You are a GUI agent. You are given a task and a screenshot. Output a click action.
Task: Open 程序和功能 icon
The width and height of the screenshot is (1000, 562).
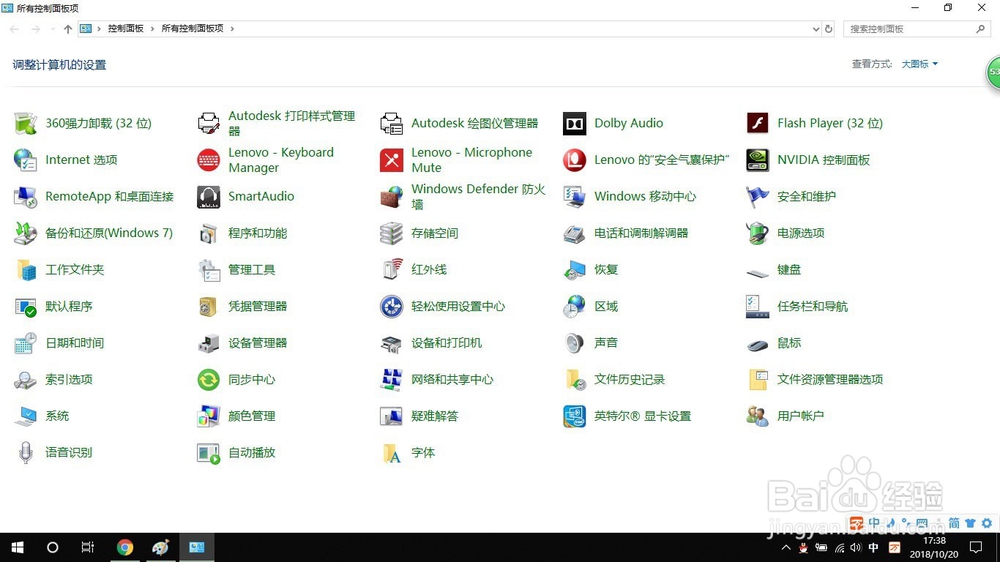pyautogui.click(x=209, y=233)
